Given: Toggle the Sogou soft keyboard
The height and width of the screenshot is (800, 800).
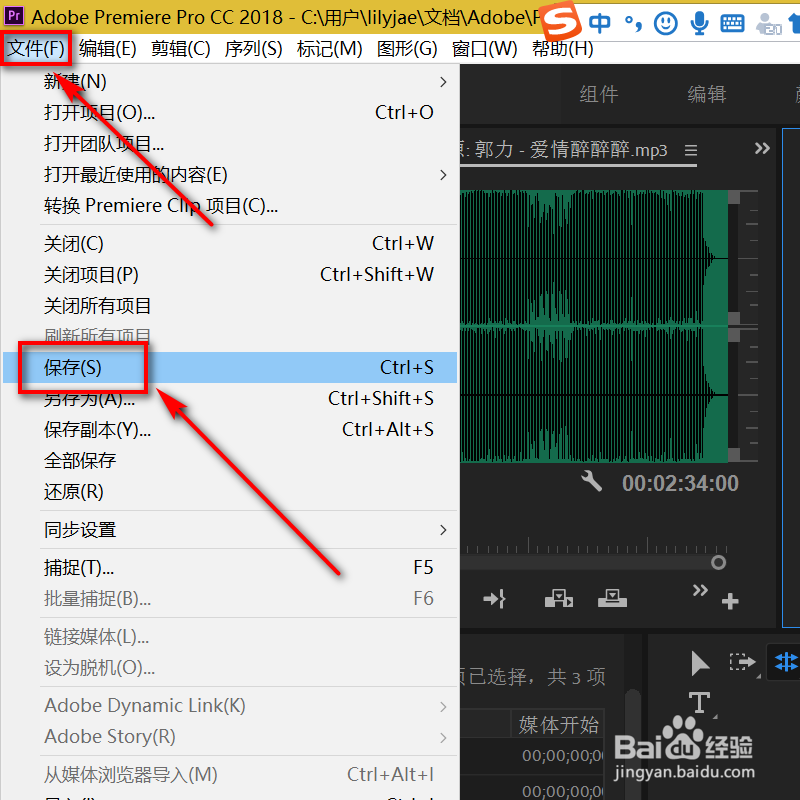Looking at the screenshot, I should pyautogui.click(x=731, y=22).
